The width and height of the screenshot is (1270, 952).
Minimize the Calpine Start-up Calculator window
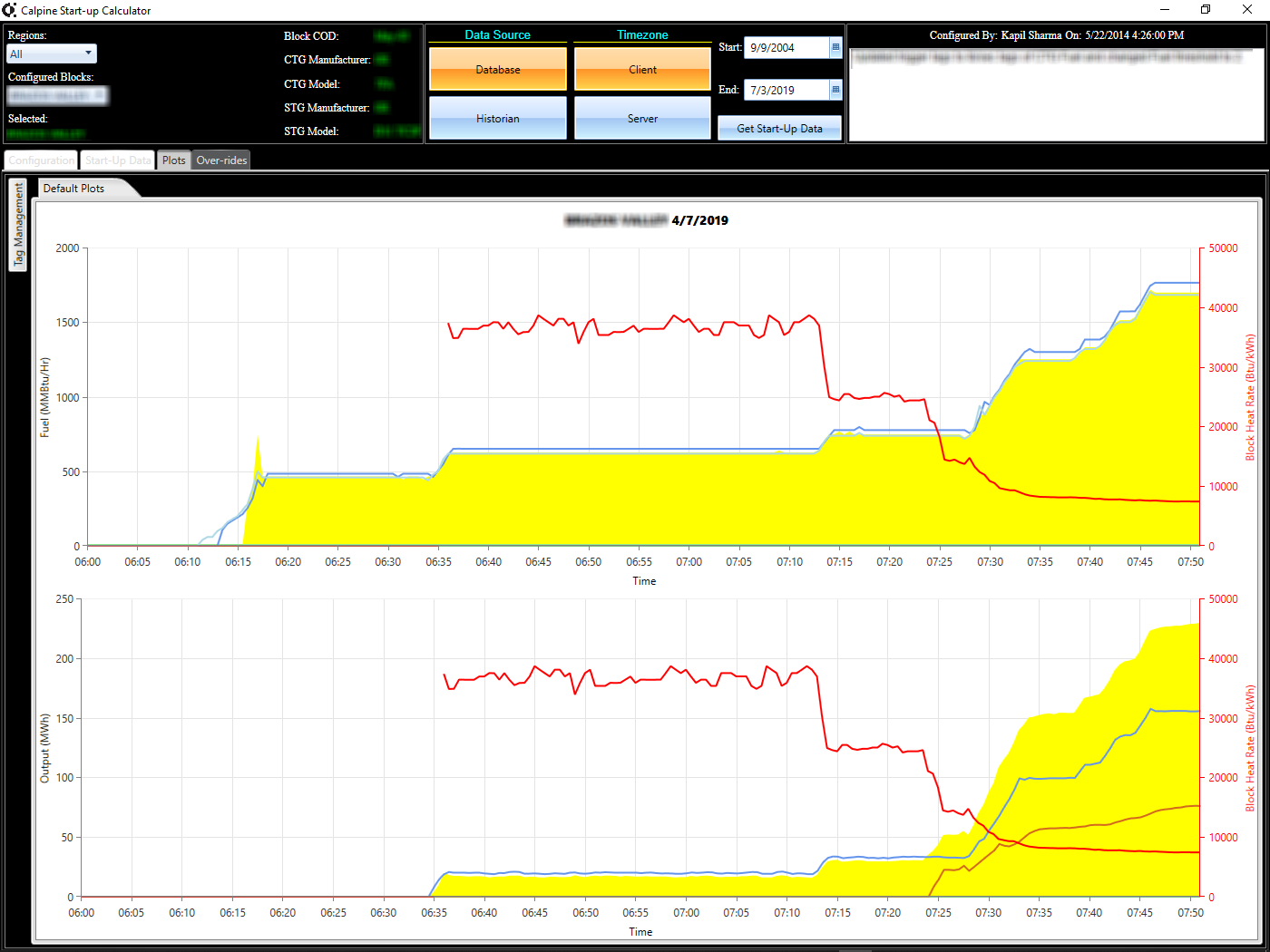1164,10
